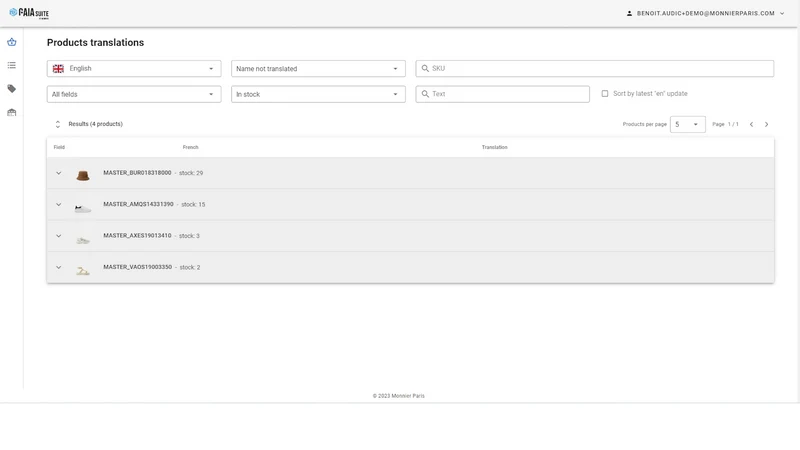Open the basket icon in sidebar
This screenshot has height=450, width=800.
click(x=12, y=42)
